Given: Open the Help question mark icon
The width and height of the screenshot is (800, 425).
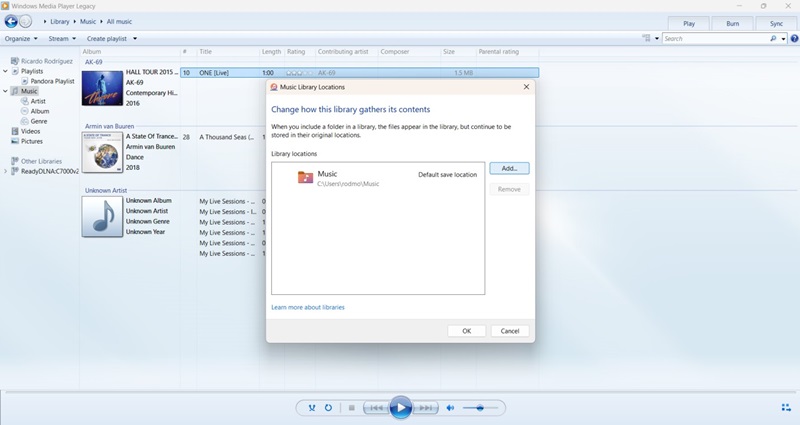Looking at the screenshot, I should (794, 38).
